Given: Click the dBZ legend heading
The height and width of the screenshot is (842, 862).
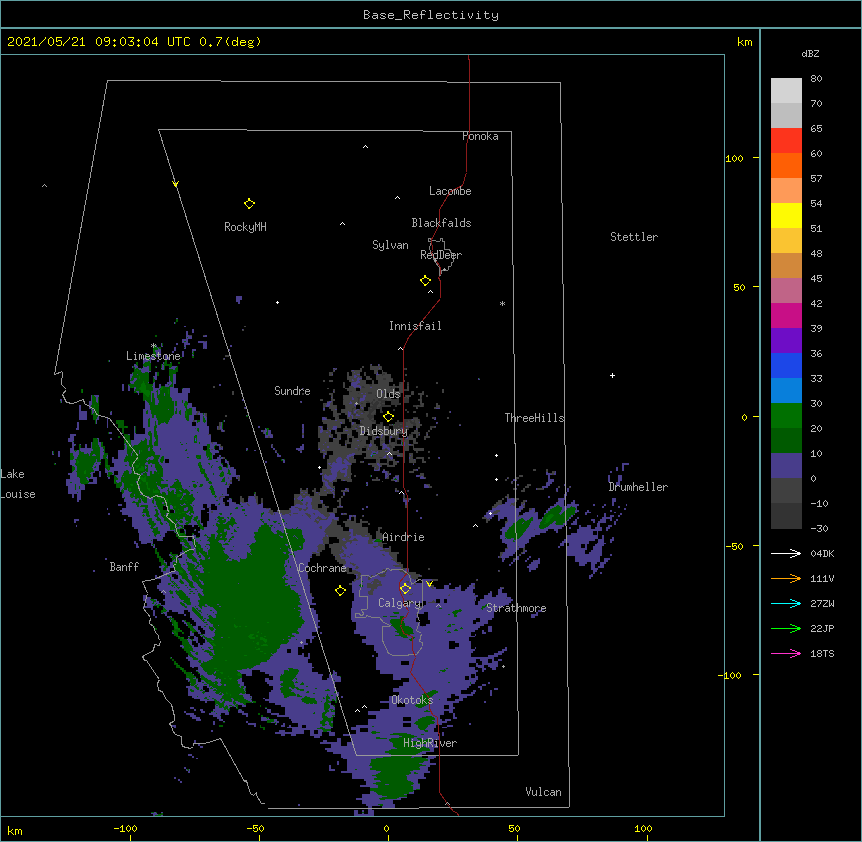Looking at the screenshot, I should pos(810,53).
